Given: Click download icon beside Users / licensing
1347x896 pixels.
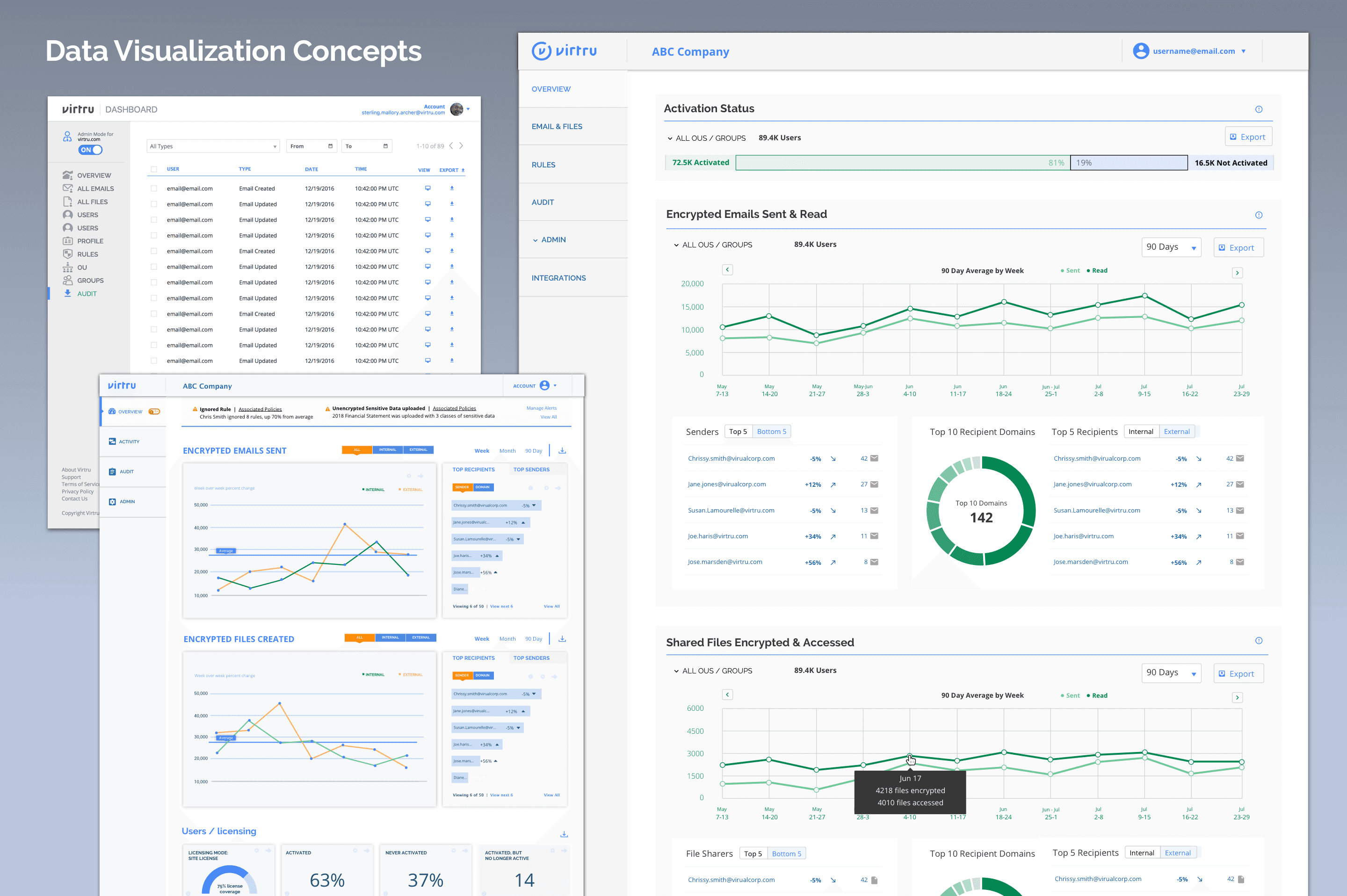Looking at the screenshot, I should pos(564,834).
